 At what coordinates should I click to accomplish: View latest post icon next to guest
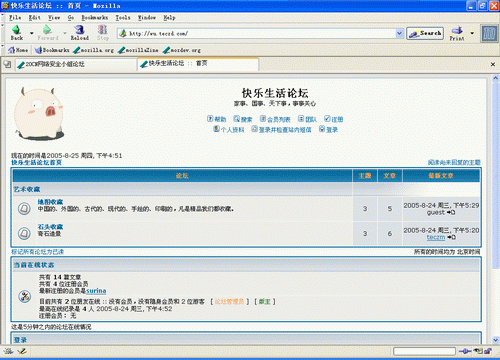(x=451, y=212)
